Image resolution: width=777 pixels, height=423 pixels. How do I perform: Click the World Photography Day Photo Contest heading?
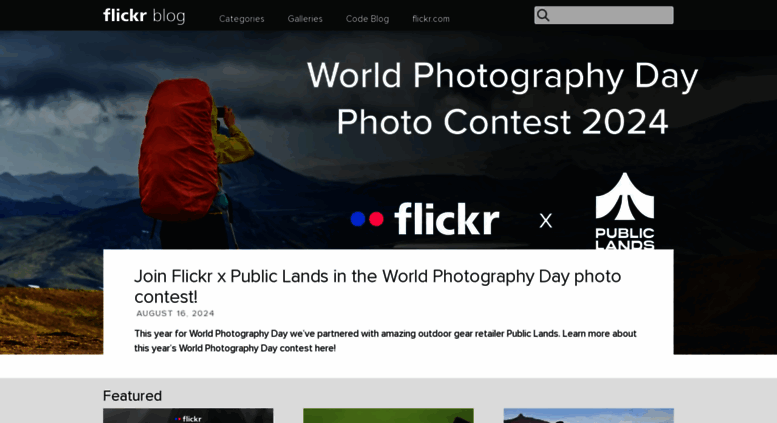tap(502, 99)
